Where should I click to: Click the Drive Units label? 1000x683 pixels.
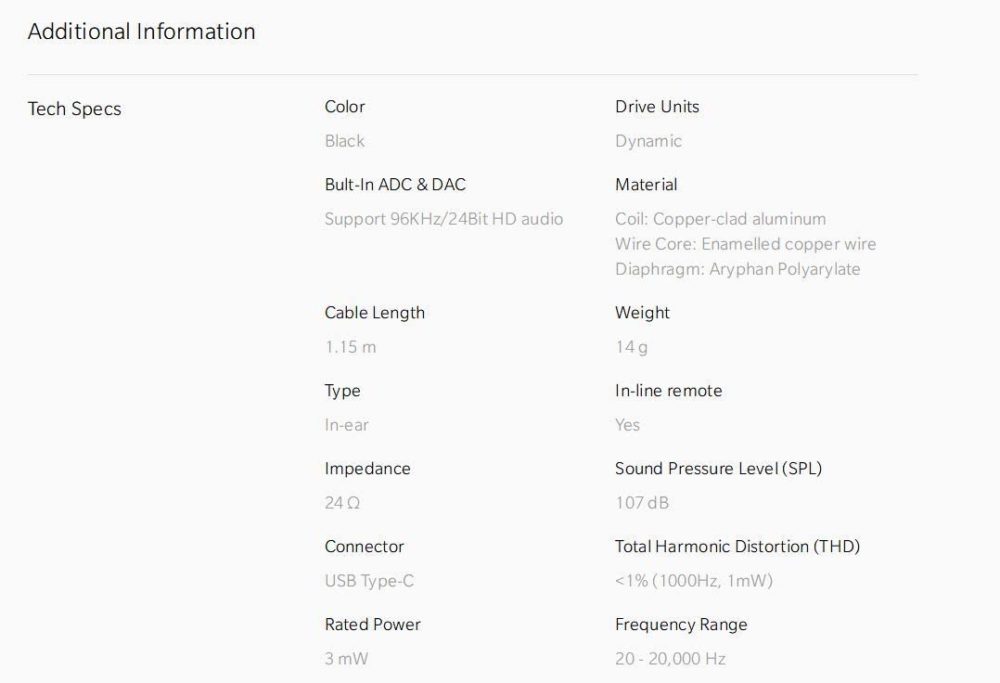pos(657,107)
